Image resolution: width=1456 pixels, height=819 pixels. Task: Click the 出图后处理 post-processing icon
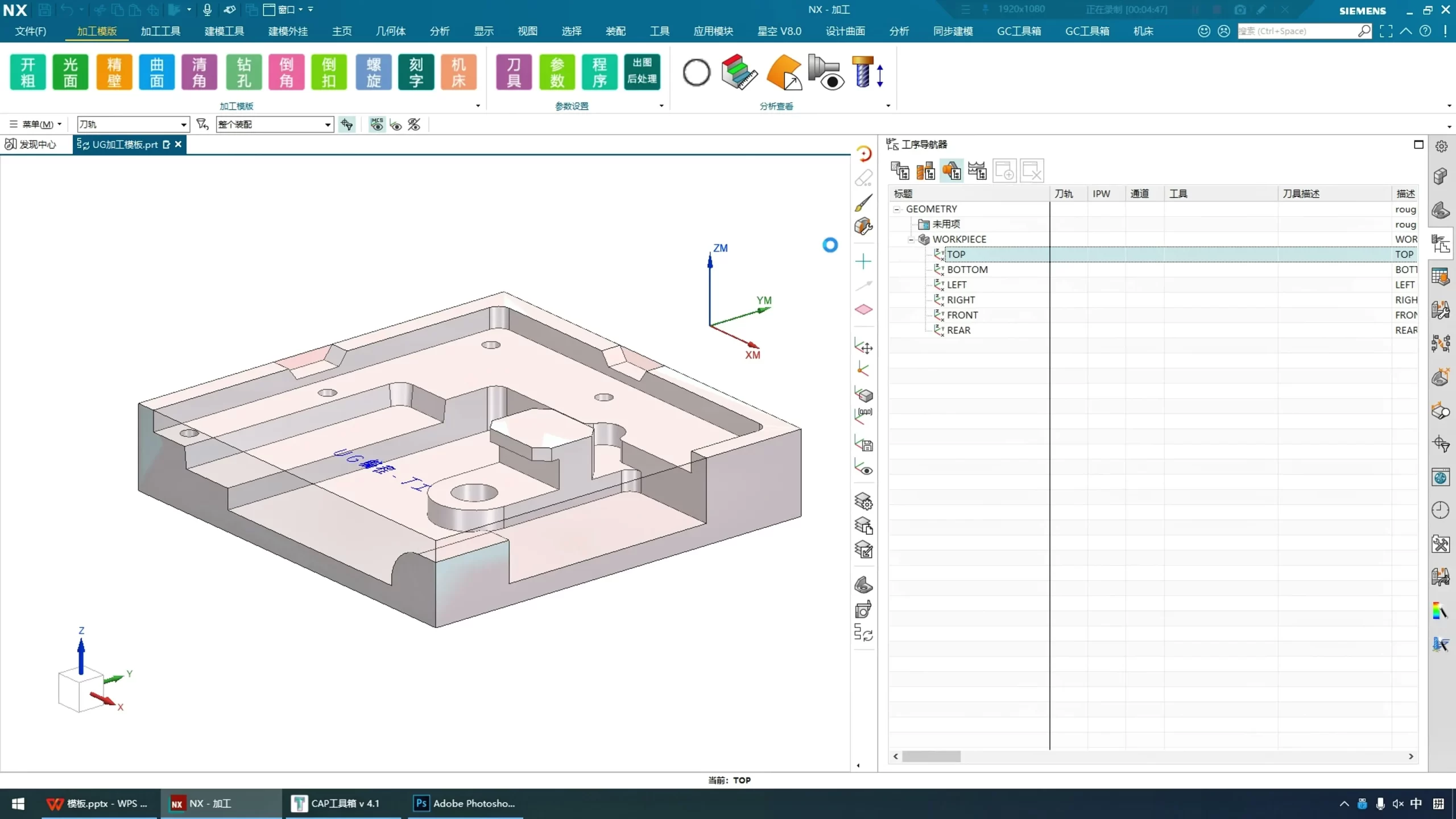point(642,72)
